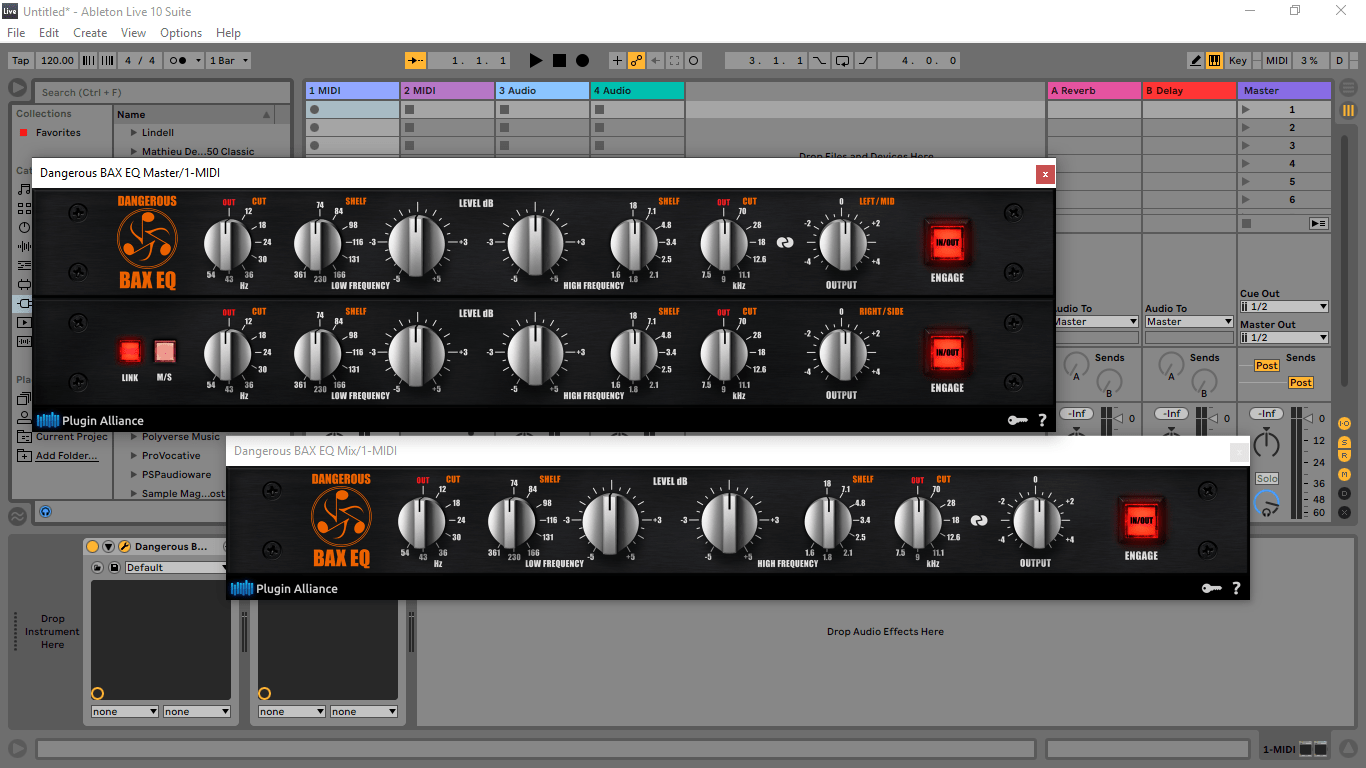Enable the Punch-In switch
The width and height of the screenshot is (1366, 768).
tap(820, 61)
